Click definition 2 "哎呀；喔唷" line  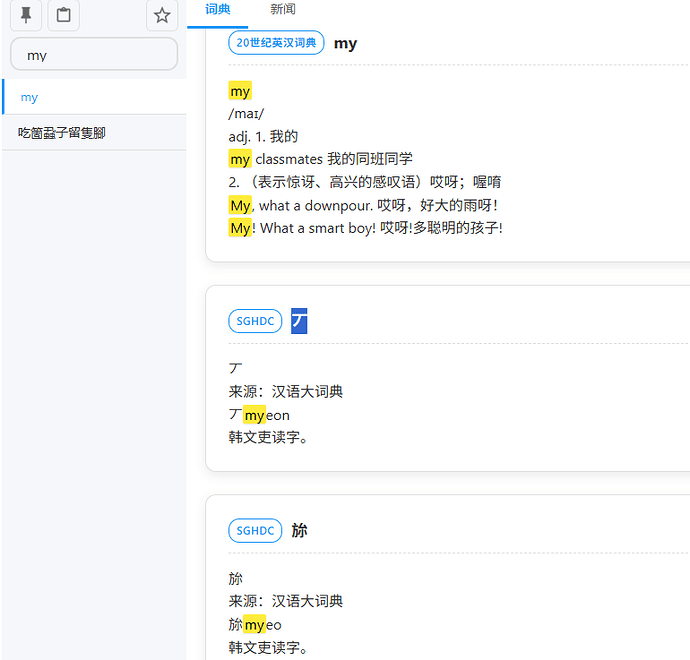[x=365, y=182]
